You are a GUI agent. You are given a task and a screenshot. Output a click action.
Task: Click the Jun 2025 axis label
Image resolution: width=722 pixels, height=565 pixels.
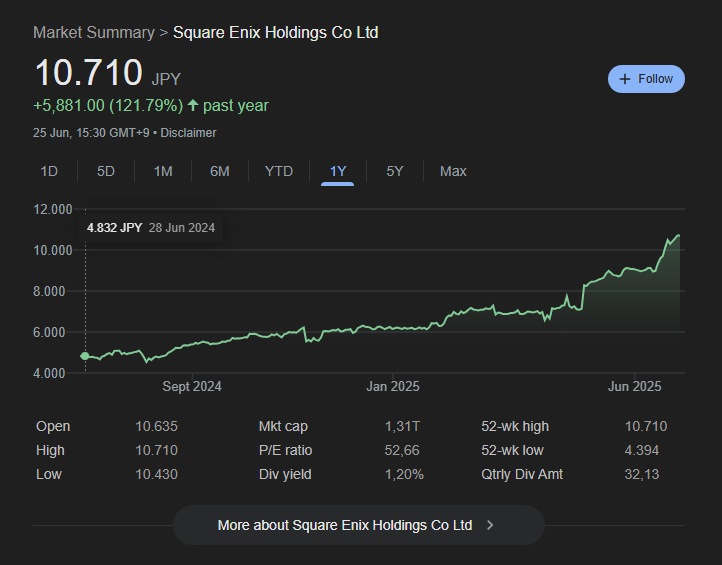tap(635, 386)
